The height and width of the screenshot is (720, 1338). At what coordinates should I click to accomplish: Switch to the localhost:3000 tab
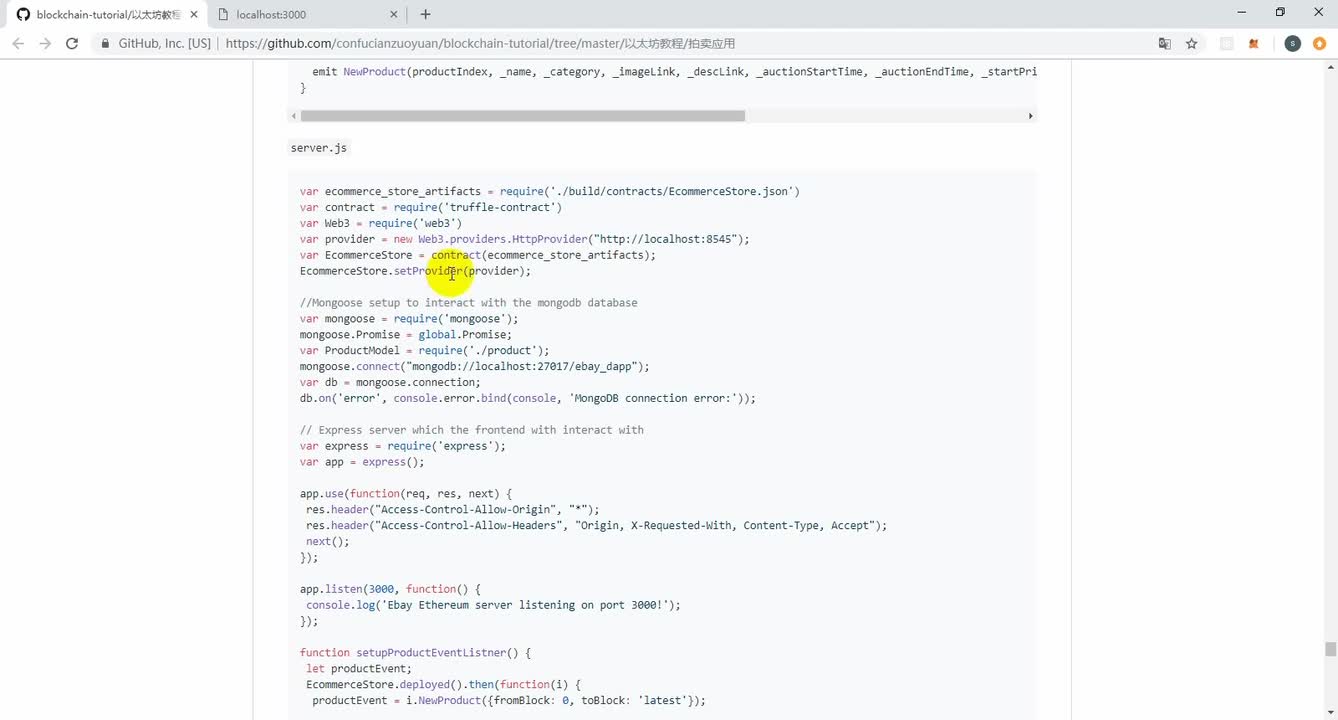(306, 14)
